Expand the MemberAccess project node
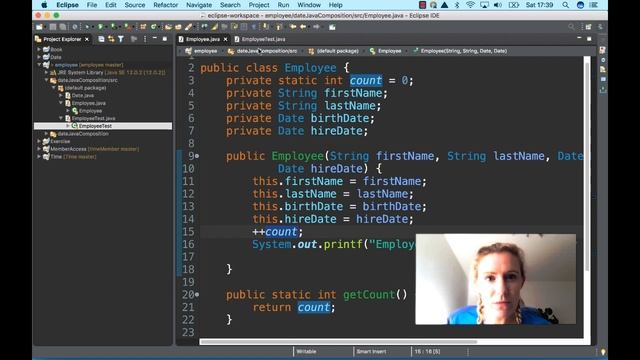This screenshot has width=640, height=360. [x=39, y=149]
